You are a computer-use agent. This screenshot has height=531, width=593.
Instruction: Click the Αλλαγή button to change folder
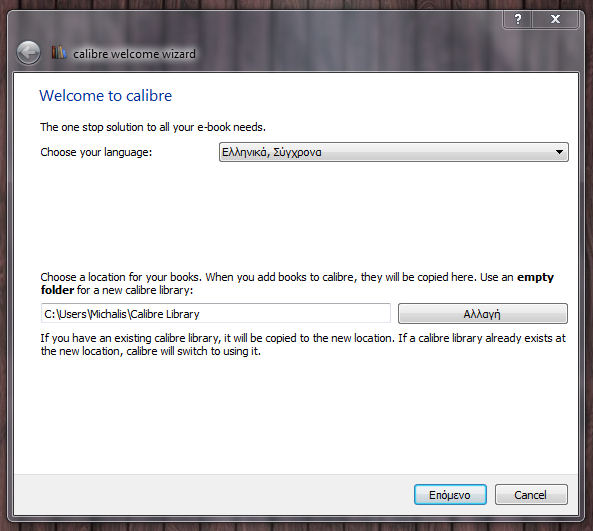pos(483,314)
